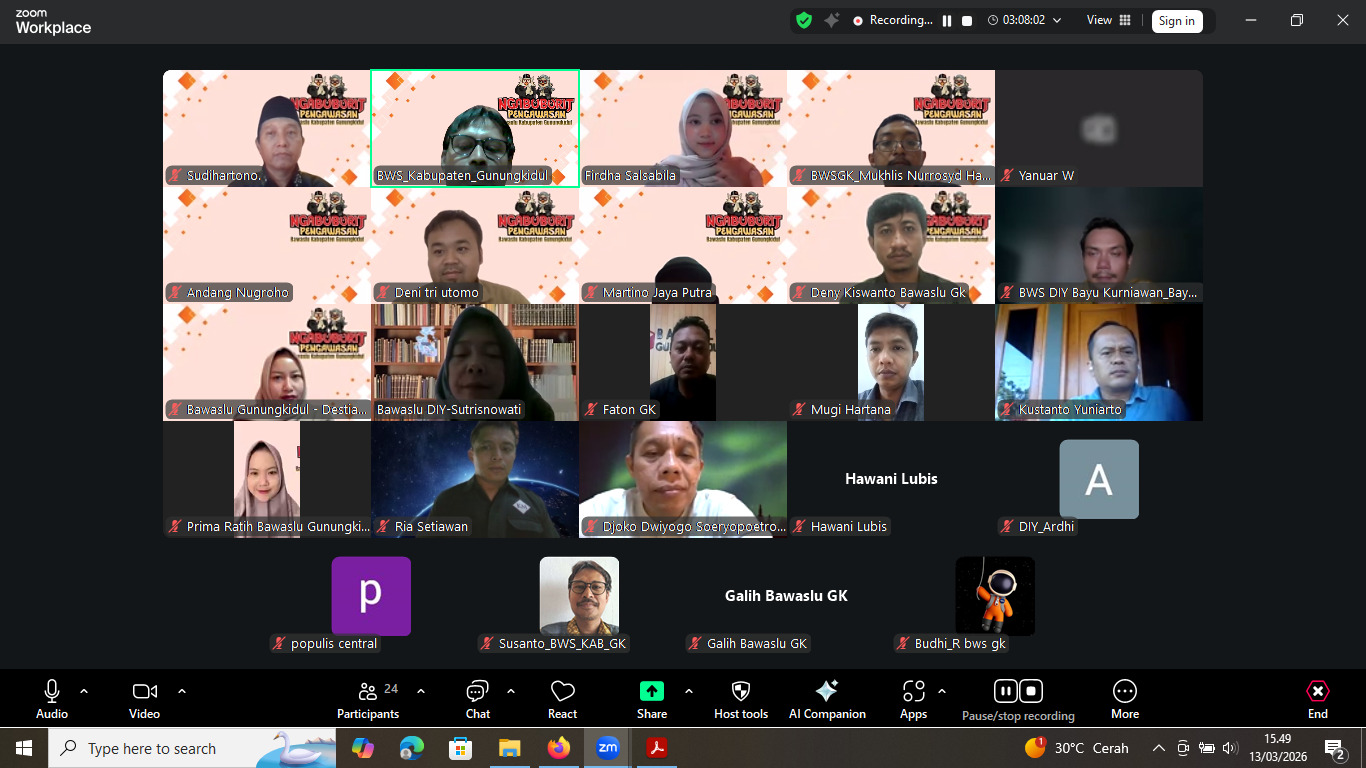Image resolution: width=1366 pixels, height=768 pixels.
Task: Click the green Share screen icon
Action: [x=651, y=692]
